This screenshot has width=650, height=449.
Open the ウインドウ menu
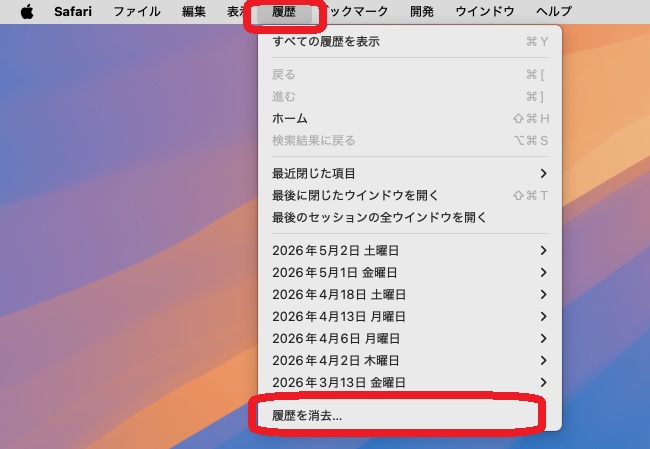tap(485, 12)
